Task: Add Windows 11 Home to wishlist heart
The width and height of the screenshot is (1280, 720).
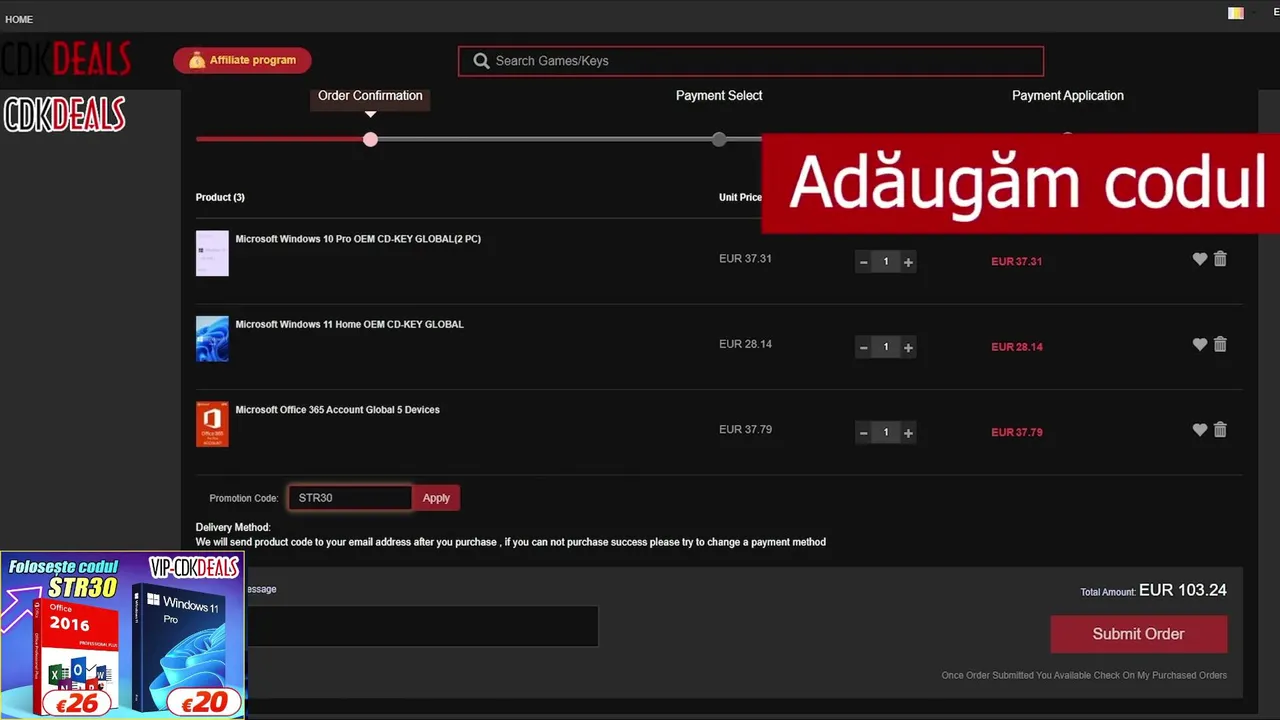Action: (x=1200, y=344)
